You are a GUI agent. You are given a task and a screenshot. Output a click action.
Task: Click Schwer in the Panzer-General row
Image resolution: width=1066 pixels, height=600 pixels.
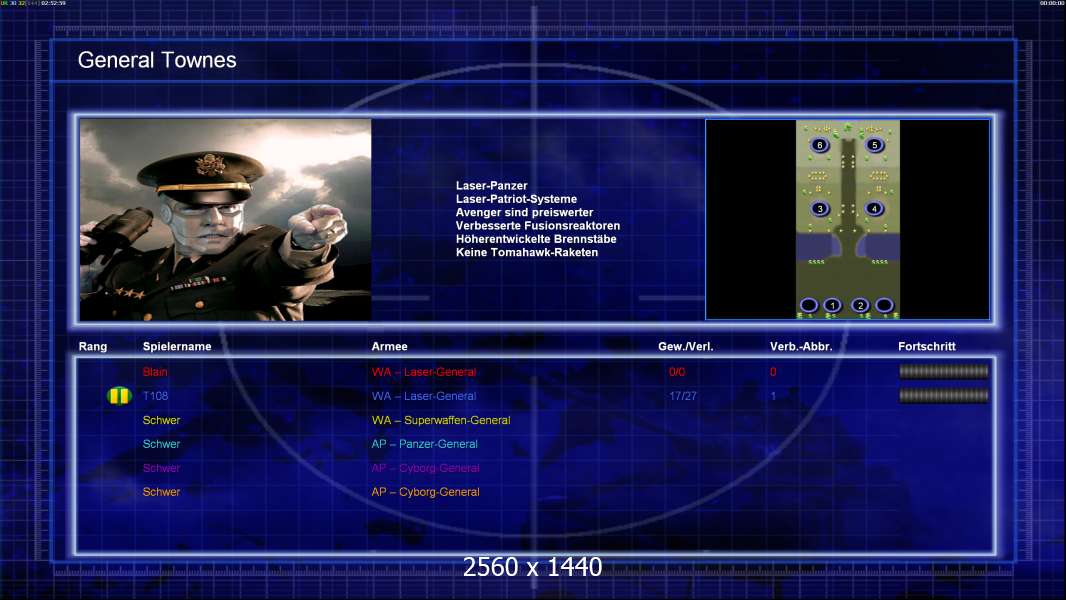click(161, 444)
